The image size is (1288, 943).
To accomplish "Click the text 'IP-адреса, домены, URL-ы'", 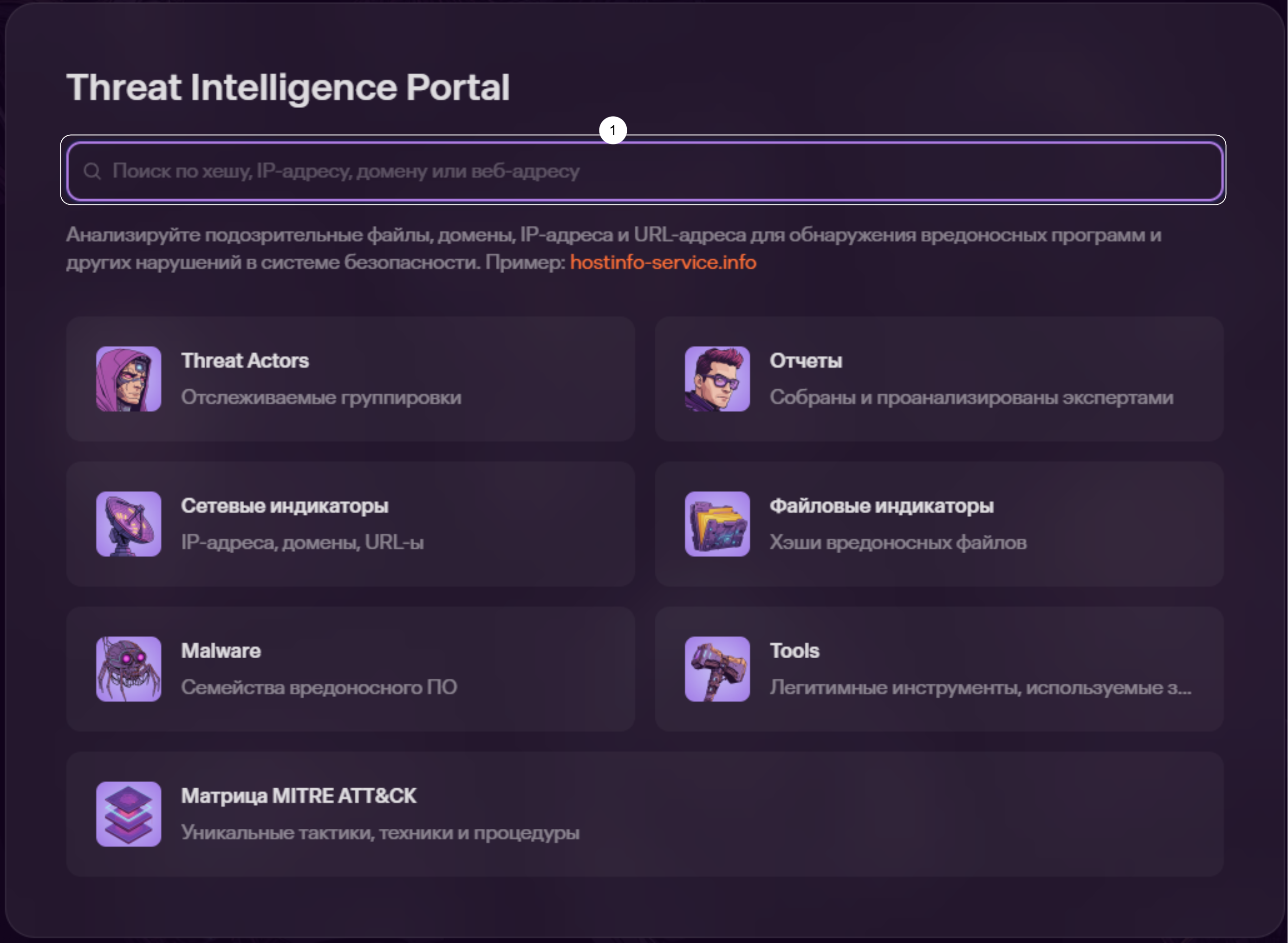I will point(302,542).
